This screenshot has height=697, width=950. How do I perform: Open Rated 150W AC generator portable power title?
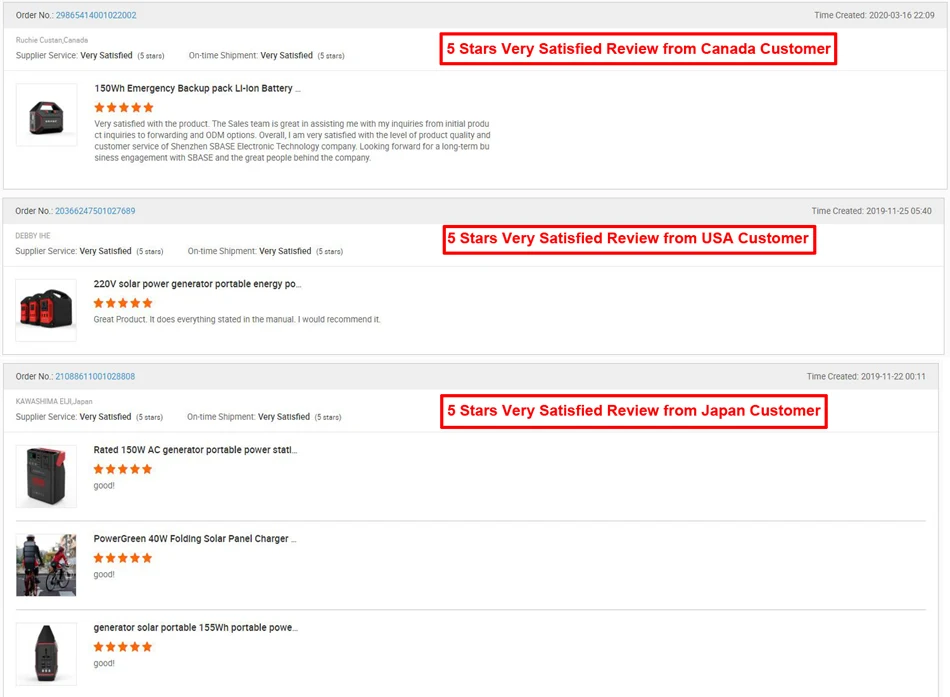click(x=195, y=450)
